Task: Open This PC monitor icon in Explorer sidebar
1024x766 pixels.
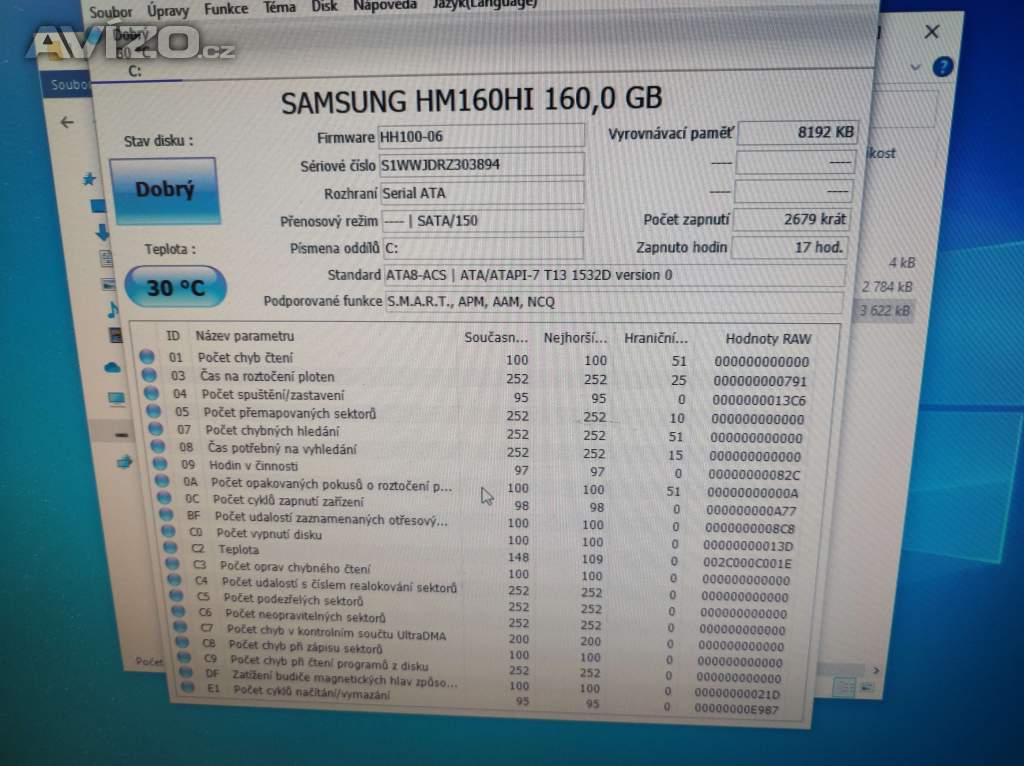Action: 117,398
